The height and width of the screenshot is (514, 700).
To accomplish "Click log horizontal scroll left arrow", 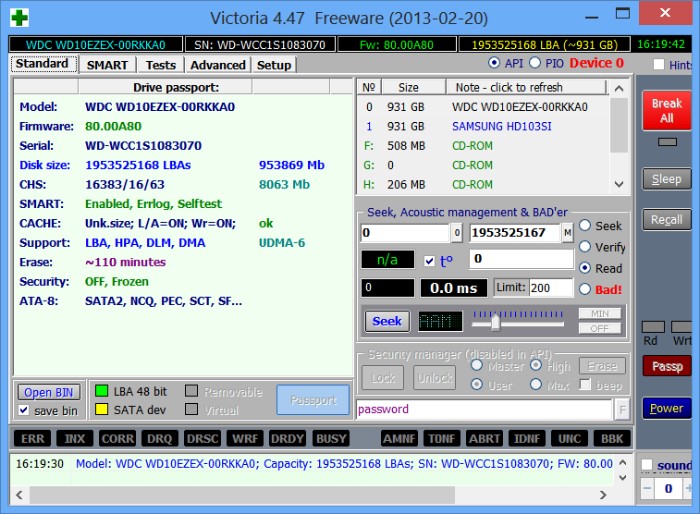I will 19,495.
